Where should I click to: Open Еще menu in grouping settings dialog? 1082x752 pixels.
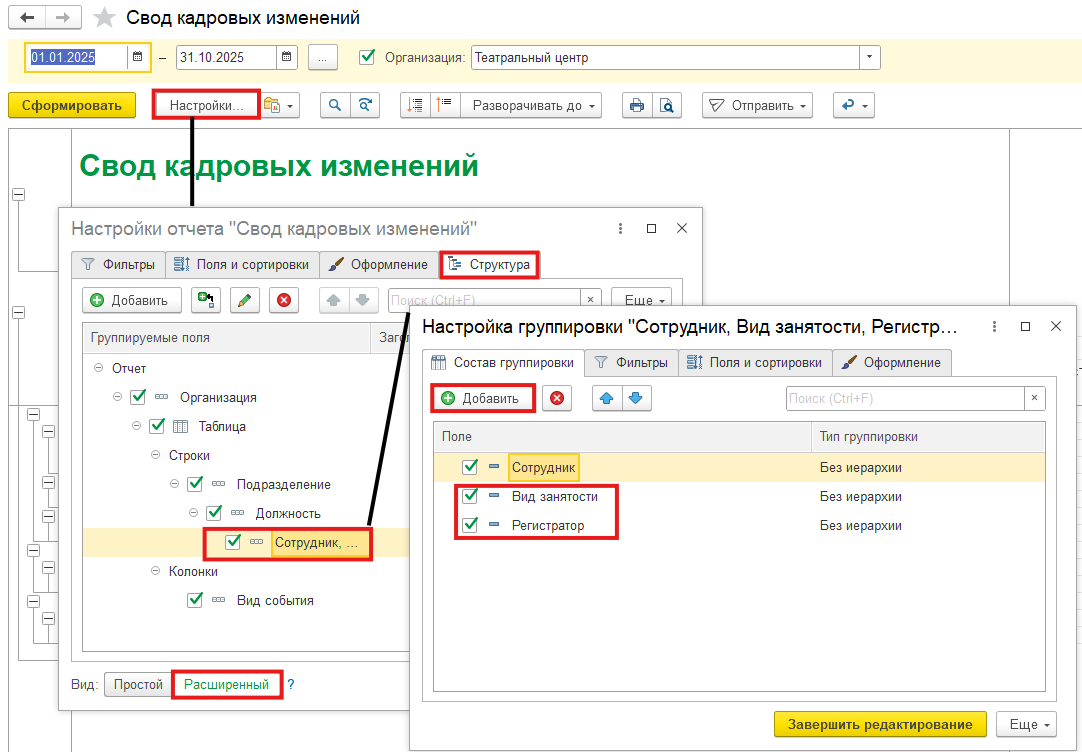click(x=1026, y=724)
